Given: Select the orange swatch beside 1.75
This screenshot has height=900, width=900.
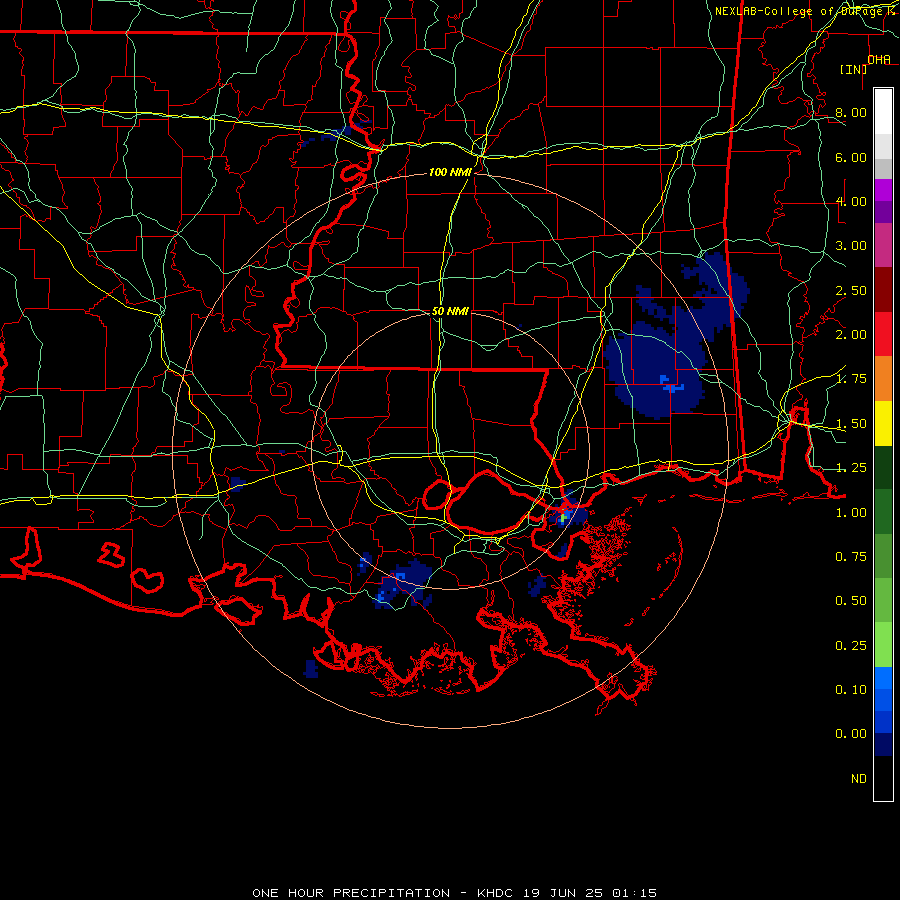Looking at the screenshot, I should (883, 379).
